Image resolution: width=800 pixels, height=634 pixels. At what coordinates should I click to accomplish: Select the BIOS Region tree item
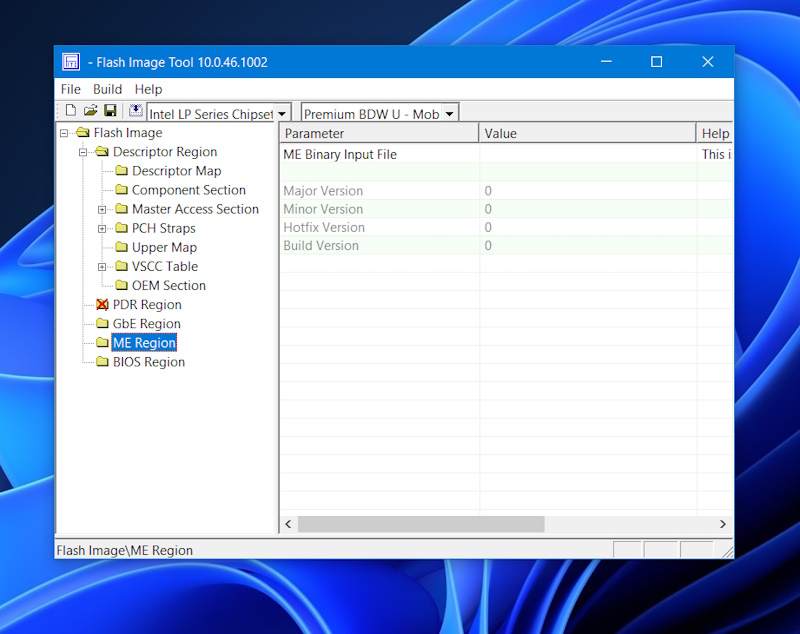pos(148,362)
